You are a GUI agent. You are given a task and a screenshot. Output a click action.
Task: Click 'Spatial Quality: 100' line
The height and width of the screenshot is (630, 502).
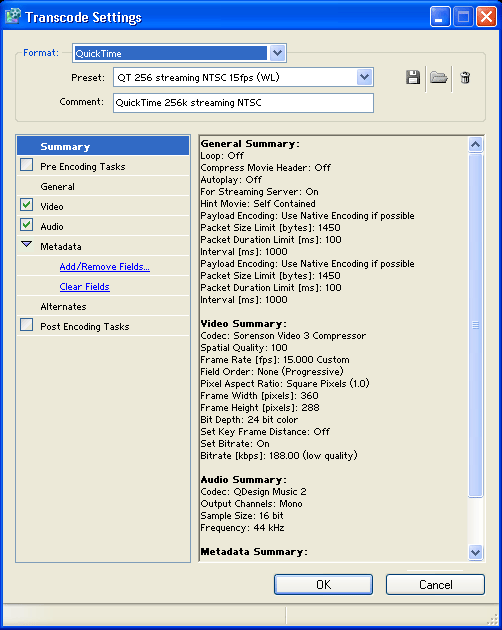[x=244, y=348]
